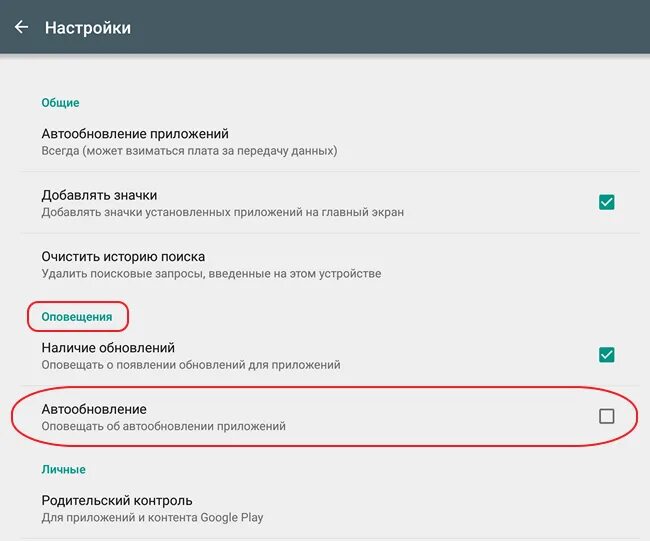Disable the Наличие обновлений checkbox
Image resolution: width=650 pixels, height=541 pixels.
click(606, 355)
